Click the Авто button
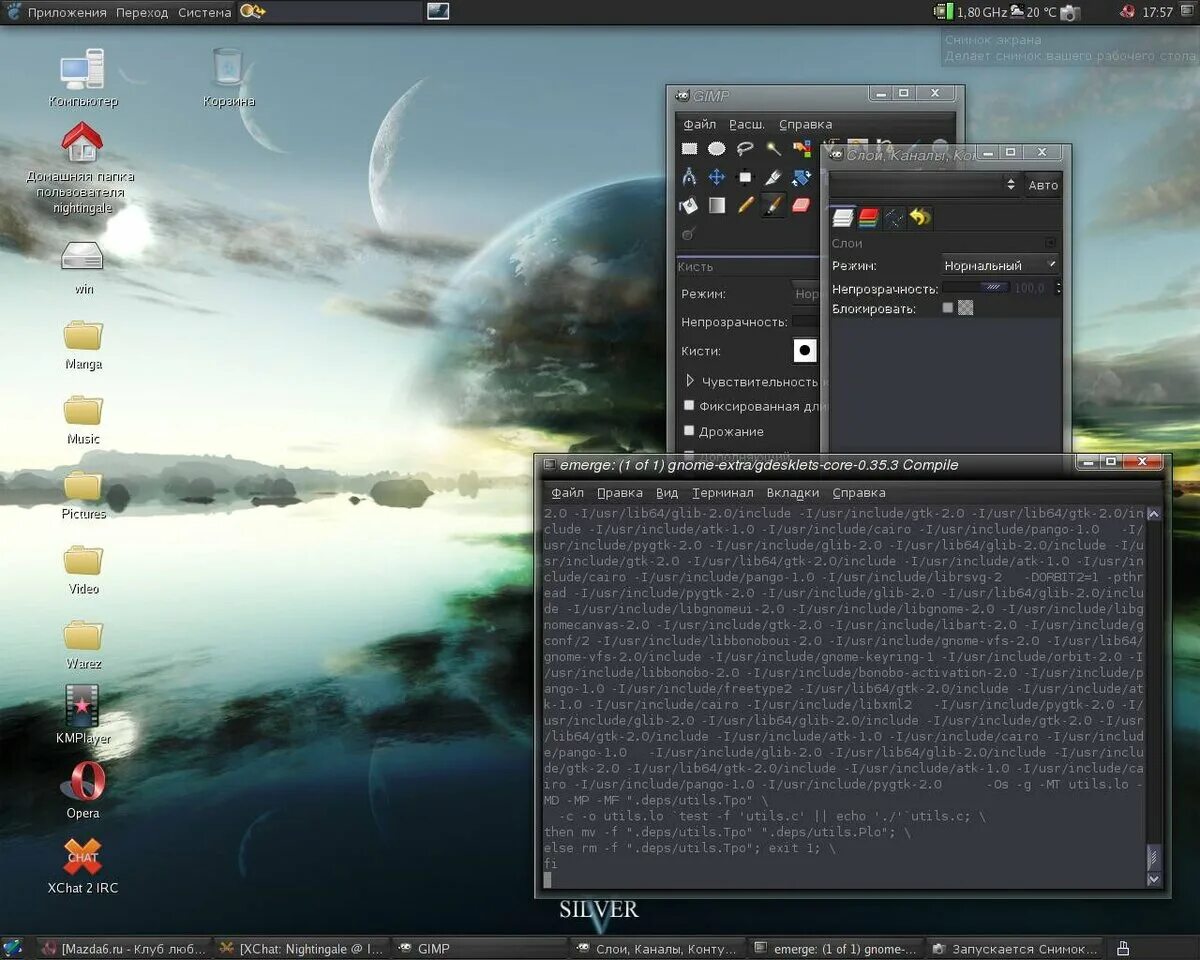Image resolution: width=1200 pixels, height=960 pixels. pyautogui.click(x=1043, y=185)
